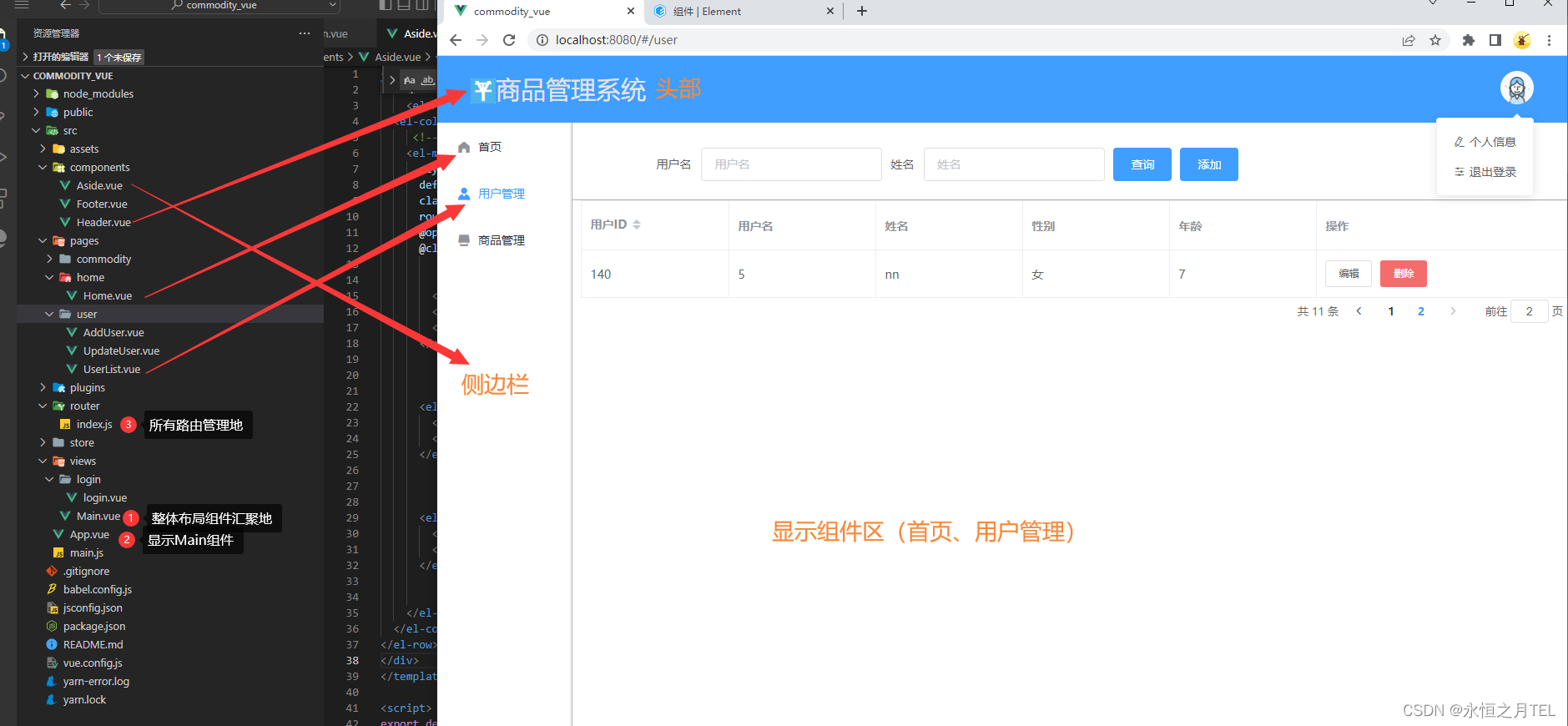Toggle browser side panel icon
1568x726 pixels.
click(x=1495, y=40)
